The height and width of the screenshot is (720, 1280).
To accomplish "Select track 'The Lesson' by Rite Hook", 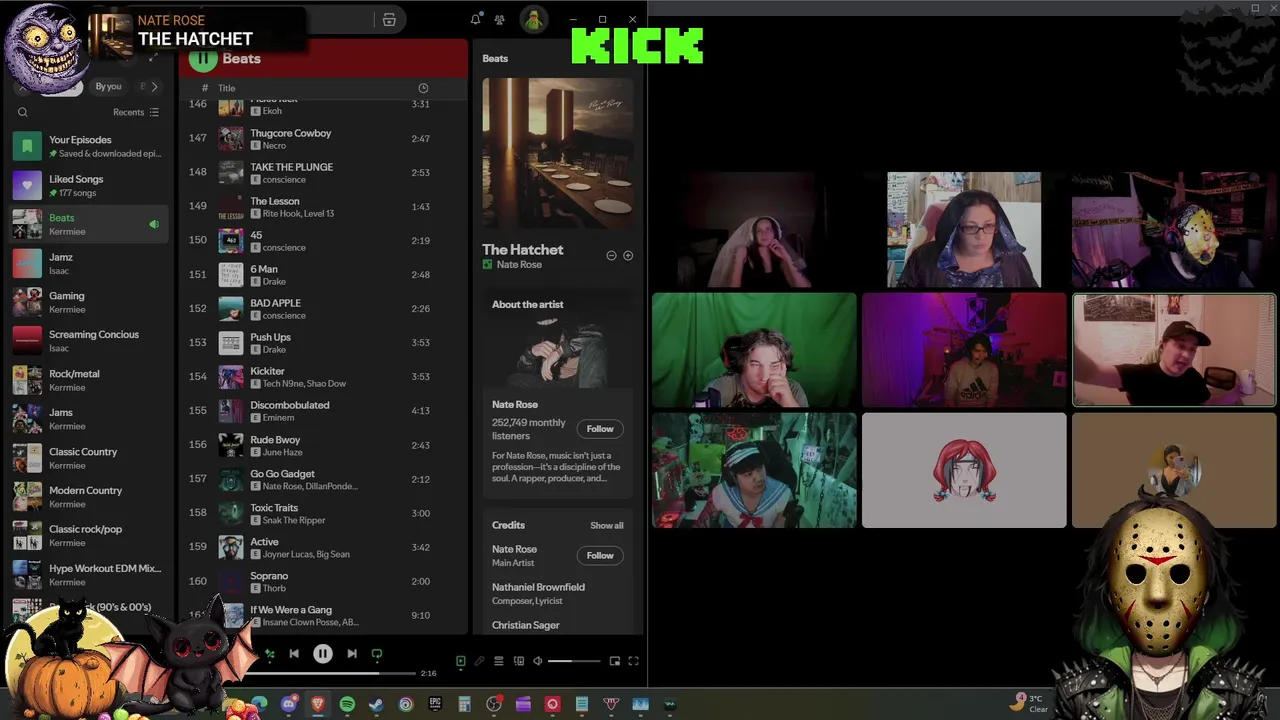I will [x=324, y=207].
